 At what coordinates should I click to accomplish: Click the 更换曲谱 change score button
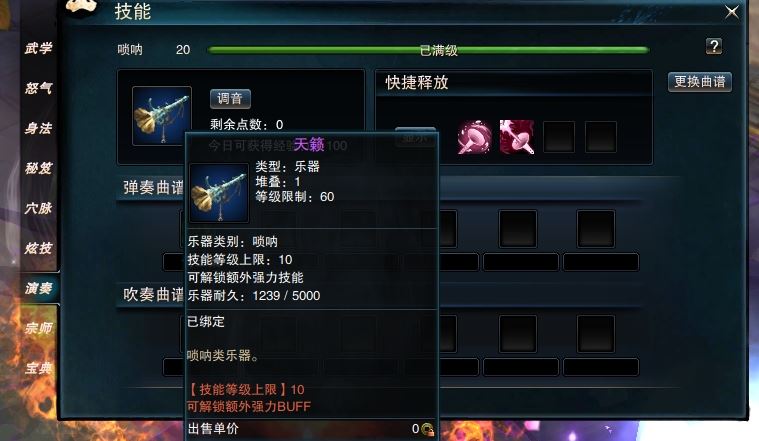click(x=699, y=82)
